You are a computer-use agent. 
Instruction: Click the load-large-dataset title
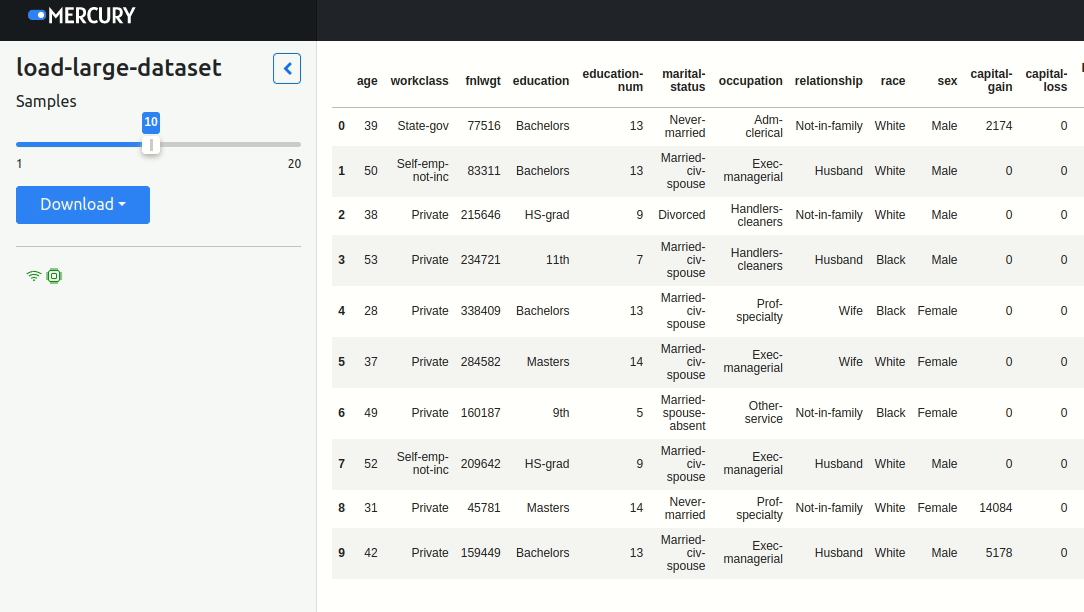coord(119,68)
